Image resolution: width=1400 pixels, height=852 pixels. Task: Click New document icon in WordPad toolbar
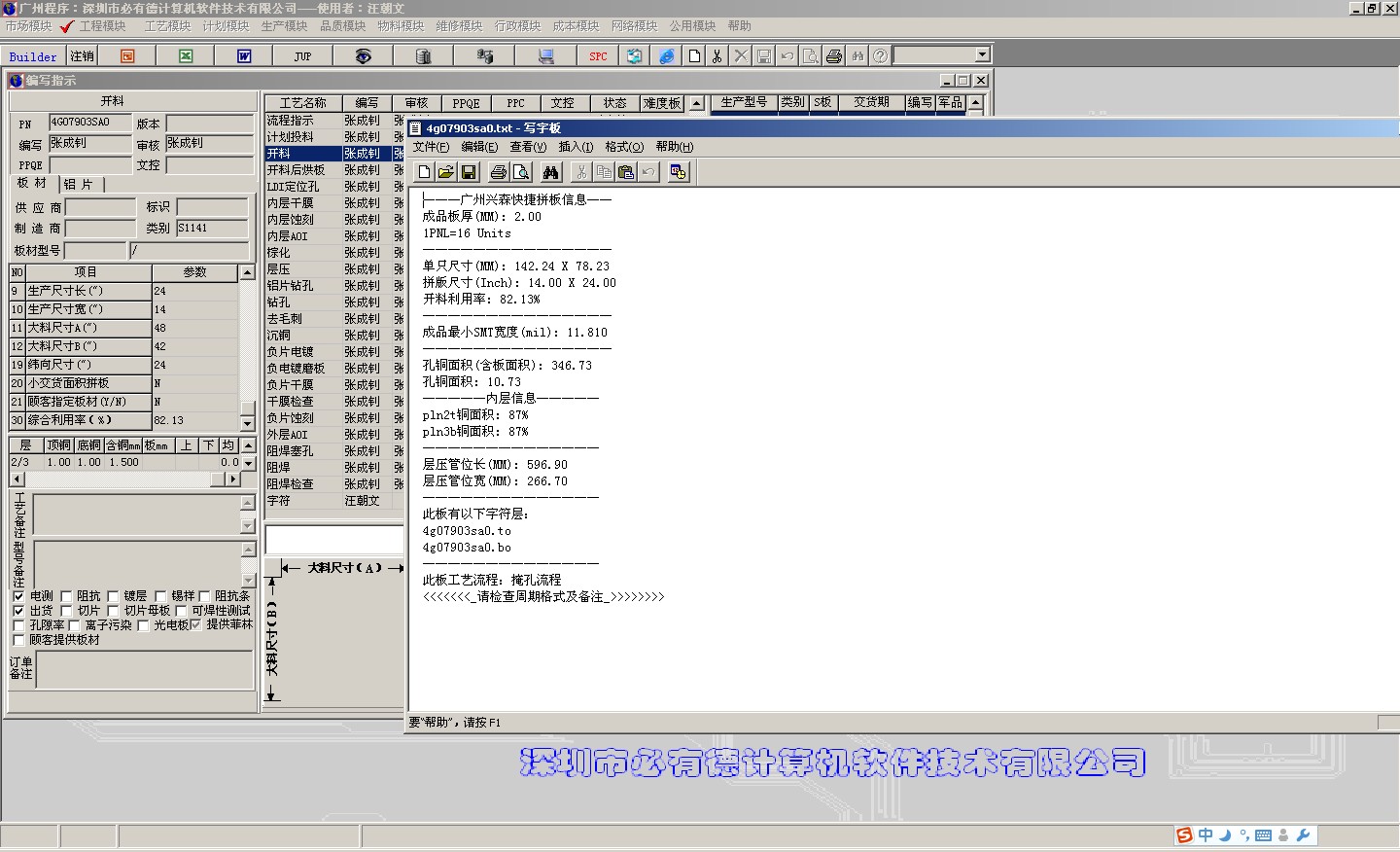click(424, 172)
